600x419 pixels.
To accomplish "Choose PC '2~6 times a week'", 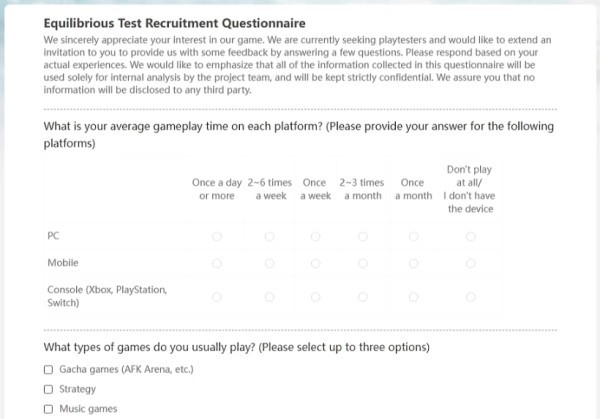I will tap(269, 237).
